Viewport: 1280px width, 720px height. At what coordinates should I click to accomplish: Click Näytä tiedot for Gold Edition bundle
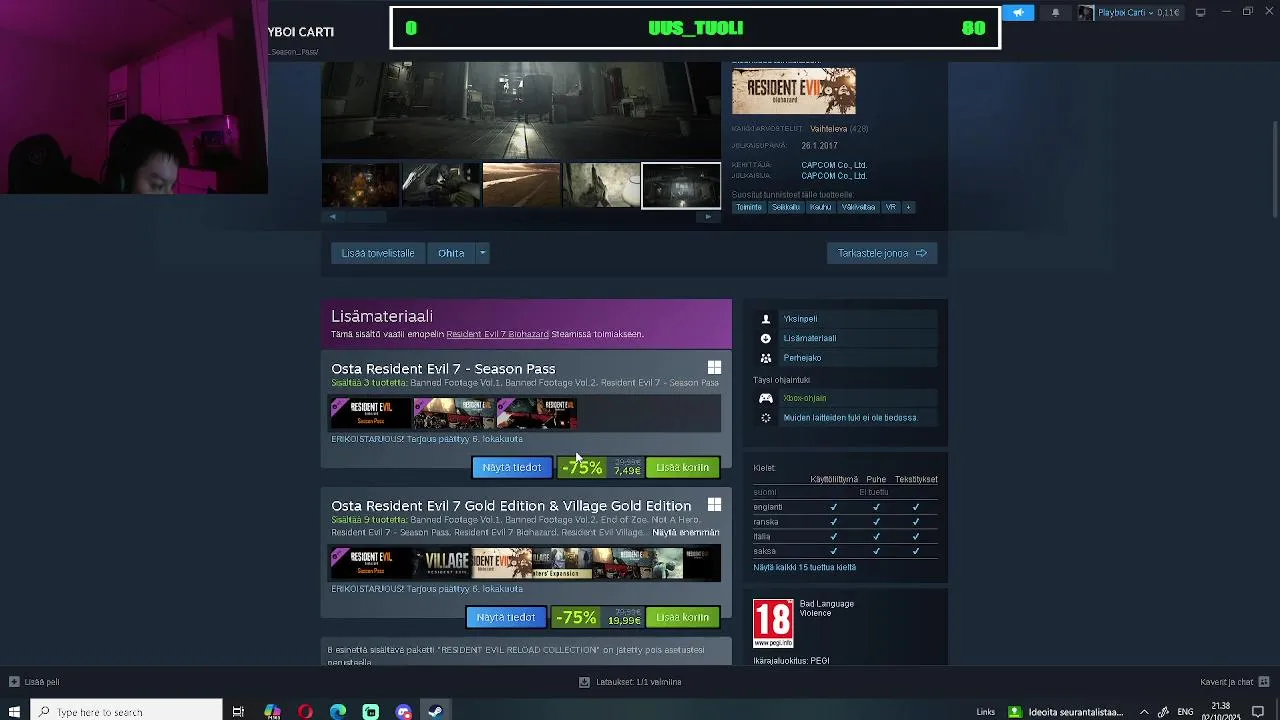click(x=506, y=617)
